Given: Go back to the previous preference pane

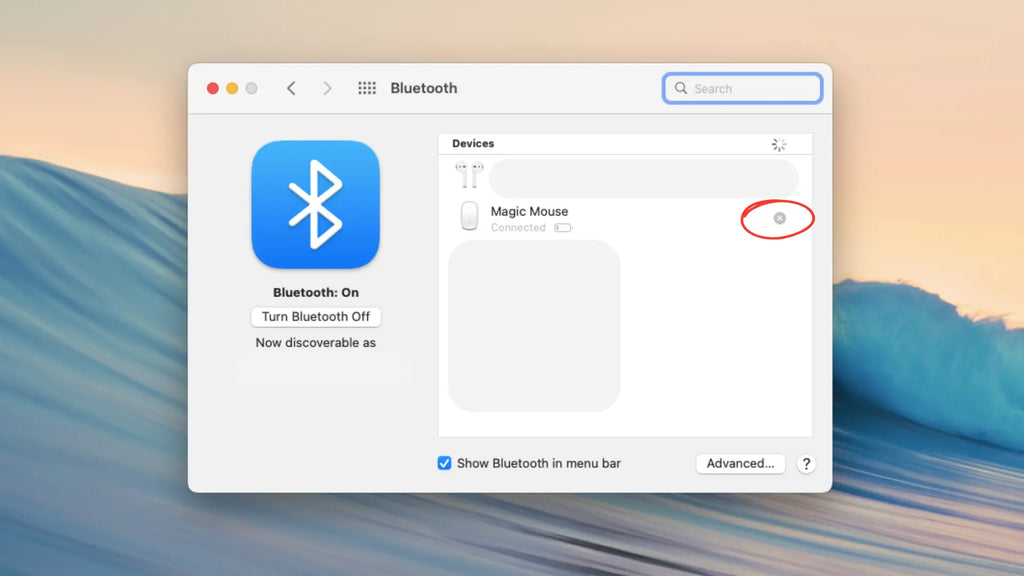Looking at the screenshot, I should pyautogui.click(x=291, y=88).
